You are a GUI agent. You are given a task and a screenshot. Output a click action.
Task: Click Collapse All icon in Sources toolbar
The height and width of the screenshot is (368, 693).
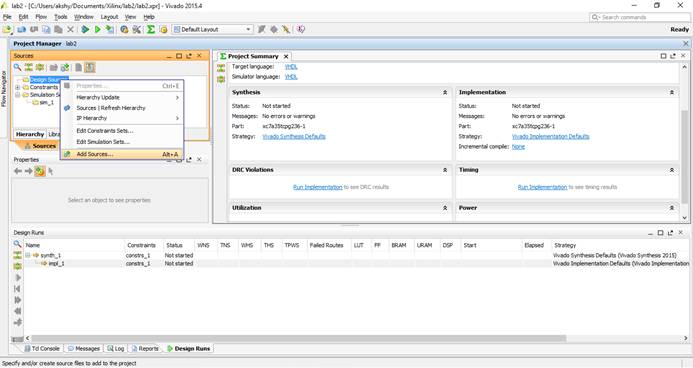(29, 67)
